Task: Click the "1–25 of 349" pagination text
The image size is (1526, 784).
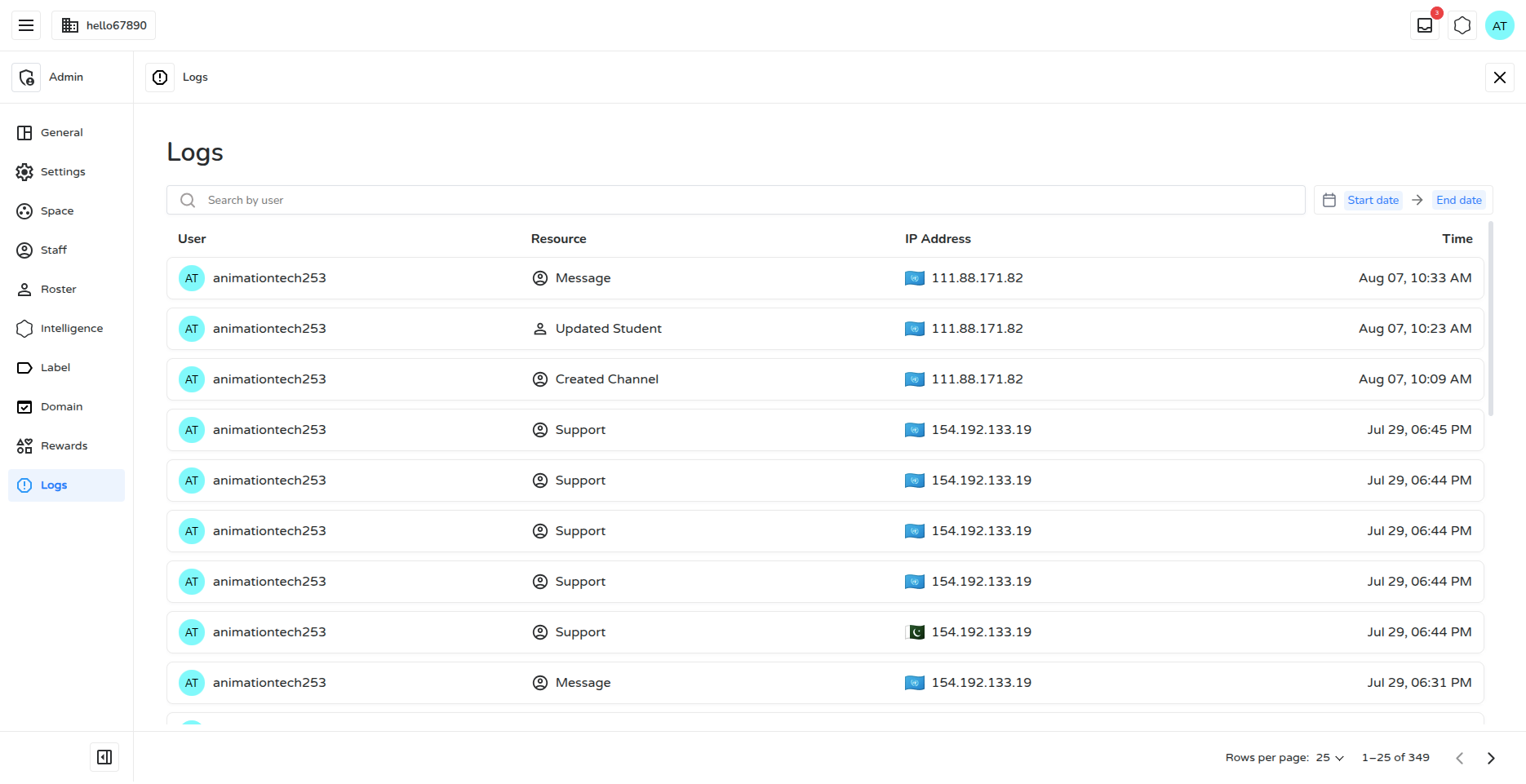Action: [1395, 758]
